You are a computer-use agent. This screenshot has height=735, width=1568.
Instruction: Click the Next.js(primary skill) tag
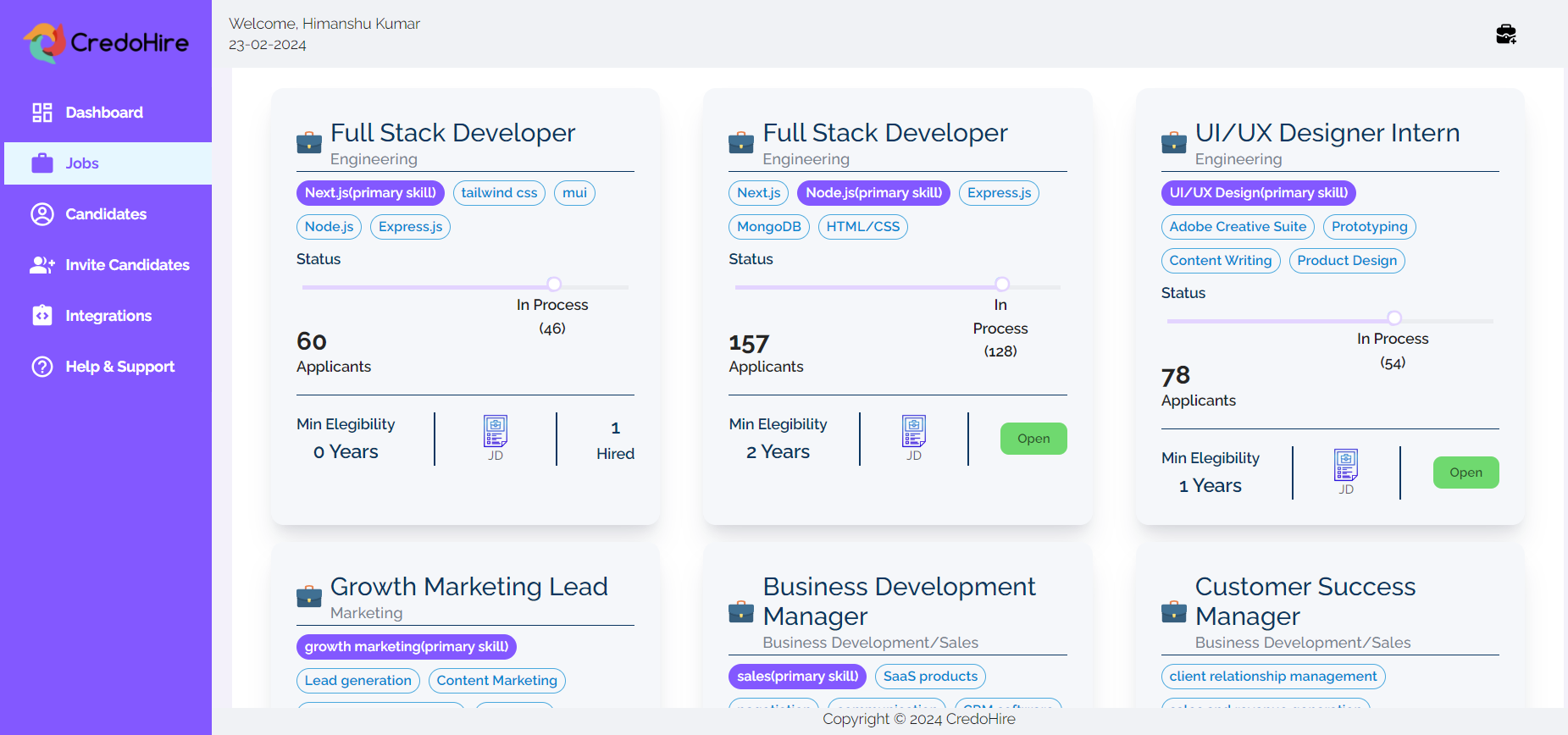click(x=370, y=193)
